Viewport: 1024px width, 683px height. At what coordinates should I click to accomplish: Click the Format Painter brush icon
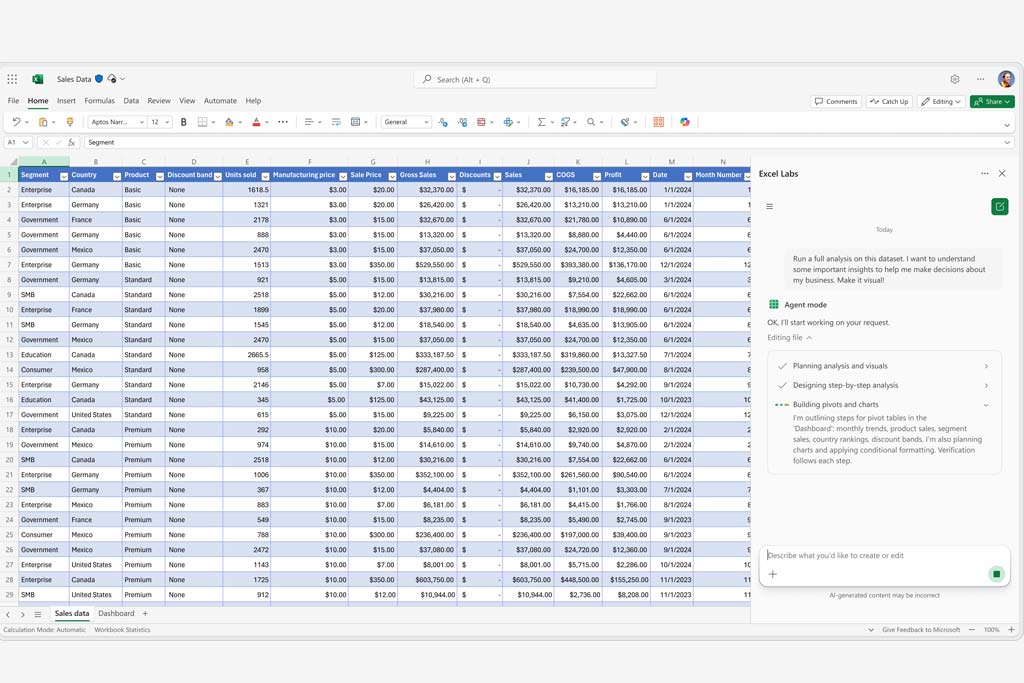point(69,122)
